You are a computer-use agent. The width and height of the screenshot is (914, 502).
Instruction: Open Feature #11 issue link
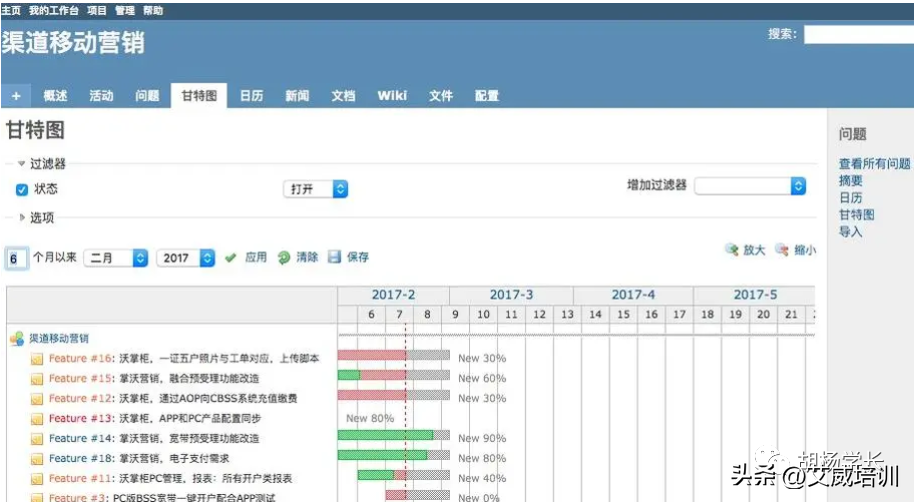click(x=80, y=478)
